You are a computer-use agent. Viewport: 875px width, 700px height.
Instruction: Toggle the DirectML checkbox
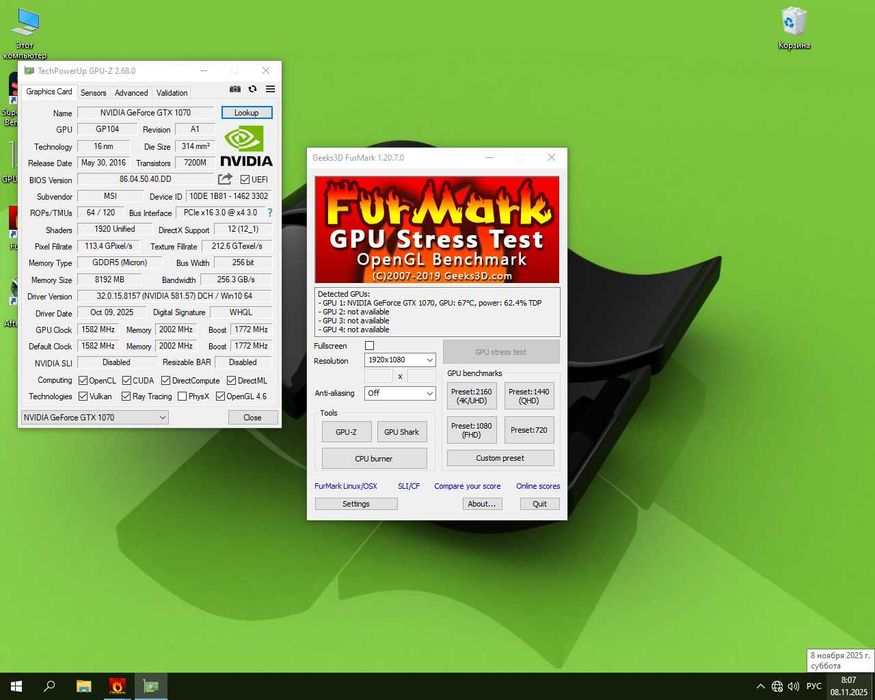click(x=232, y=381)
